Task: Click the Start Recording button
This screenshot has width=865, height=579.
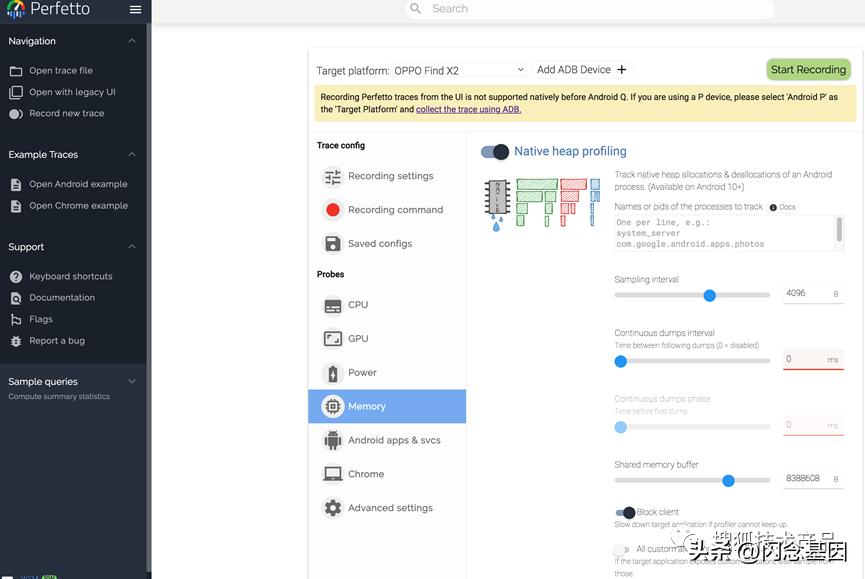Action: point(808,70)
